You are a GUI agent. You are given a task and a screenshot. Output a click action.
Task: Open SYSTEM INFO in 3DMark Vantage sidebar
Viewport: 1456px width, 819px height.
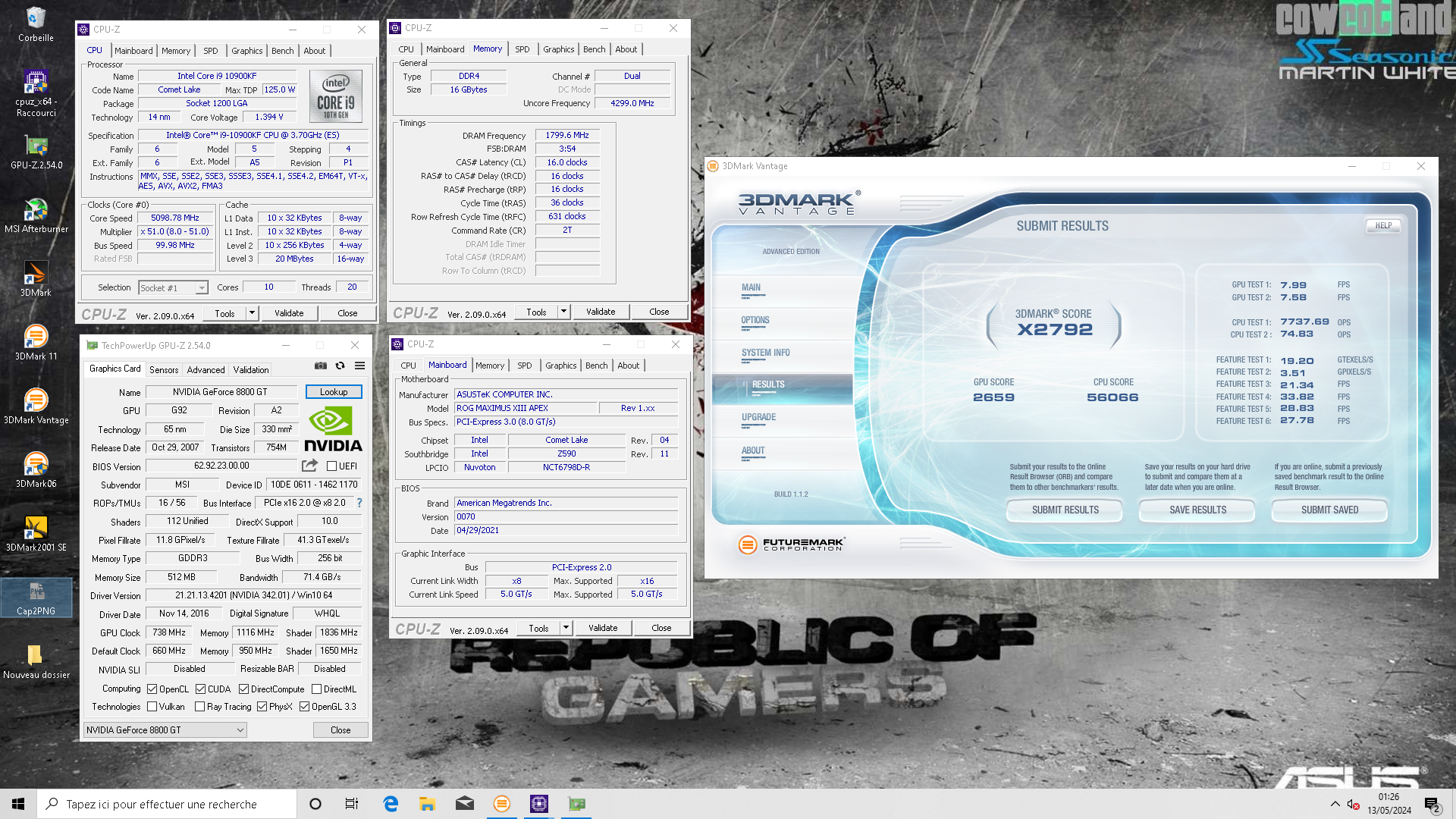(766, 353)
